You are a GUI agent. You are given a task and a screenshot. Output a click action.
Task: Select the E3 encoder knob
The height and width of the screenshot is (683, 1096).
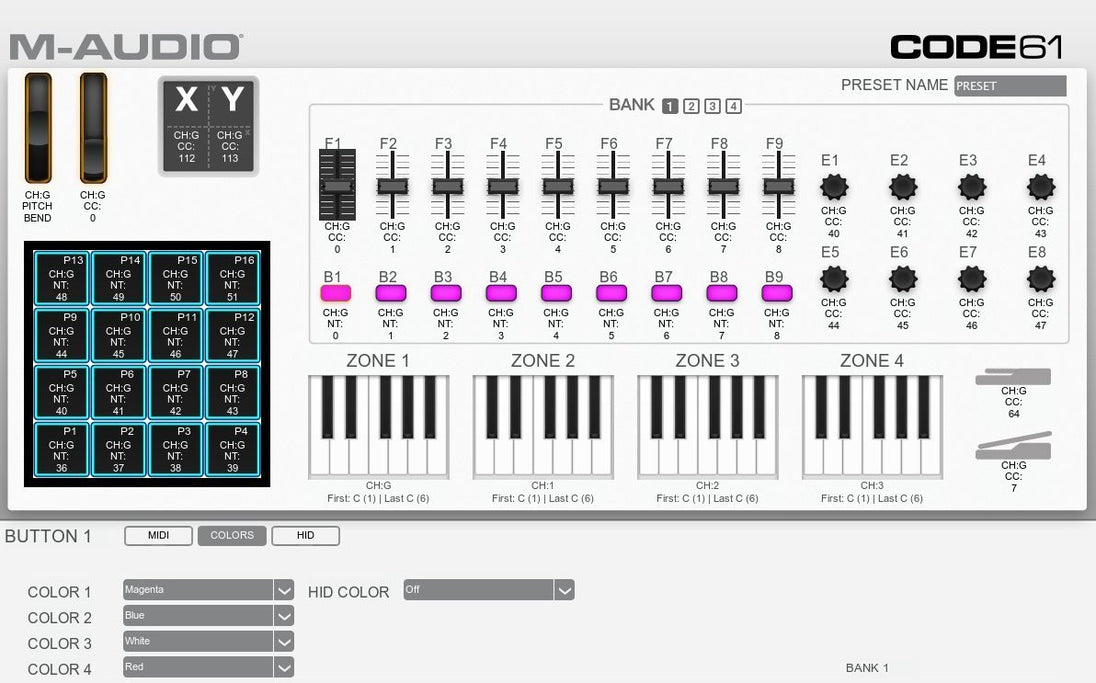972,187
